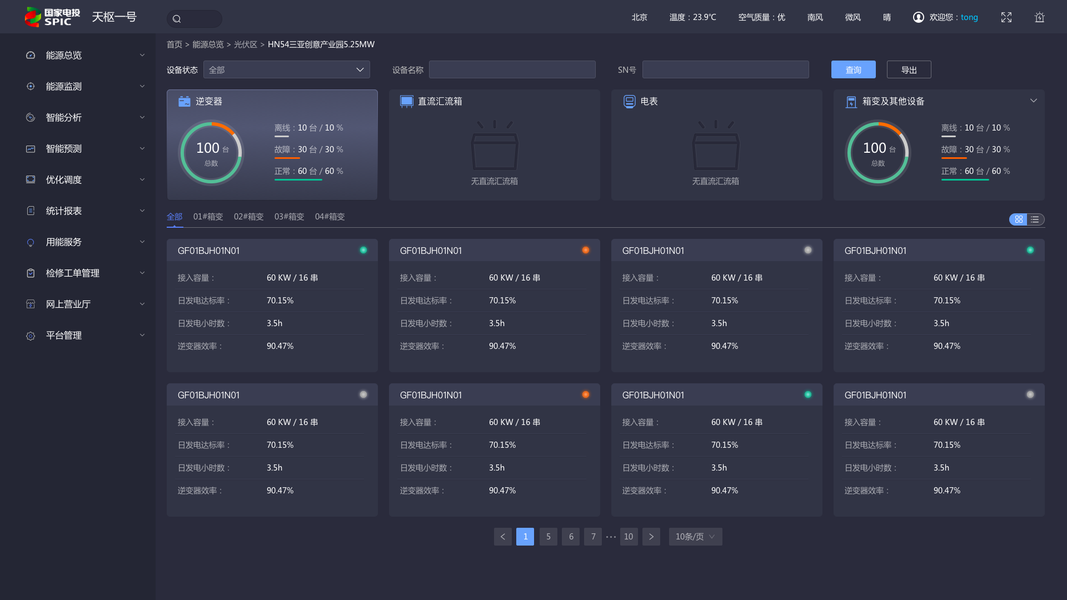Image resolution: width=1067 pixels, height=600 pixels.
Task: Click the 箱变及其他设备 donut progress ring
Action: [x=878, y=152]
